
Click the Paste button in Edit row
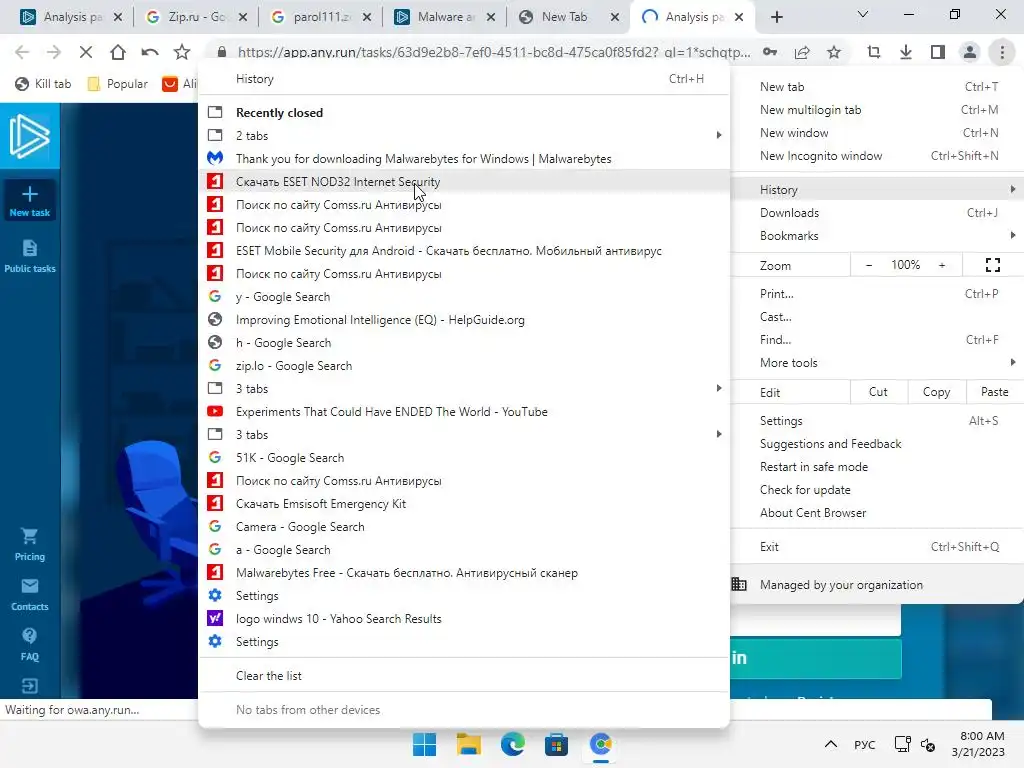995,392
